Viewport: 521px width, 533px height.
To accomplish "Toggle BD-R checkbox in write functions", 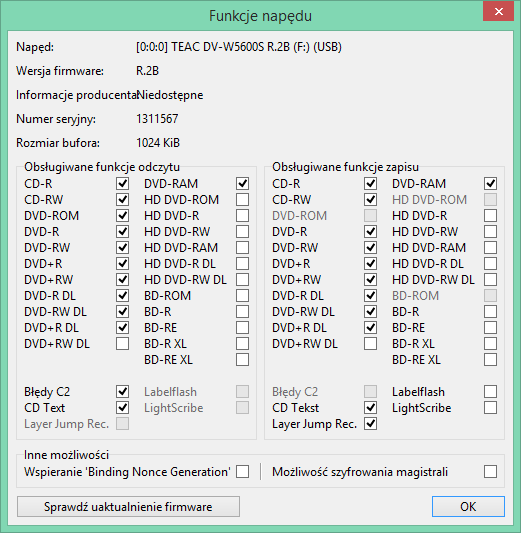I will (490, 311).
